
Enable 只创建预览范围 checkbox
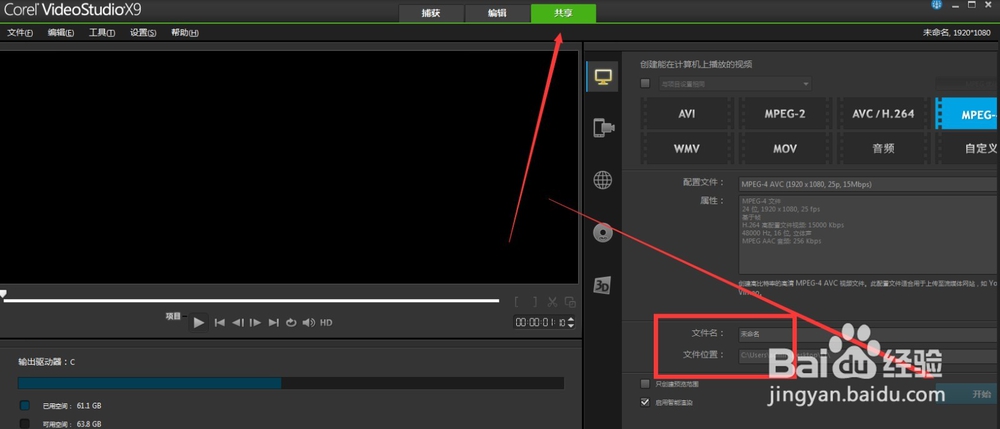click(645, 384)
